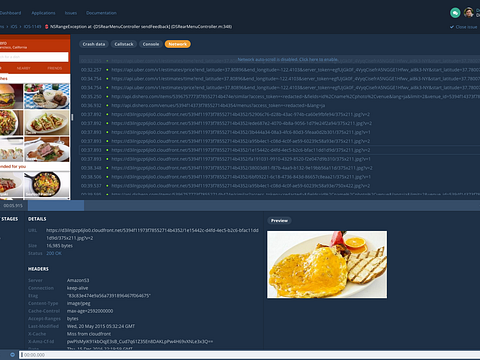Viewport: 480px width, 360px height.
Task: Click the vertical splitter handle beside phone preview
Action: tap(72, 117)
